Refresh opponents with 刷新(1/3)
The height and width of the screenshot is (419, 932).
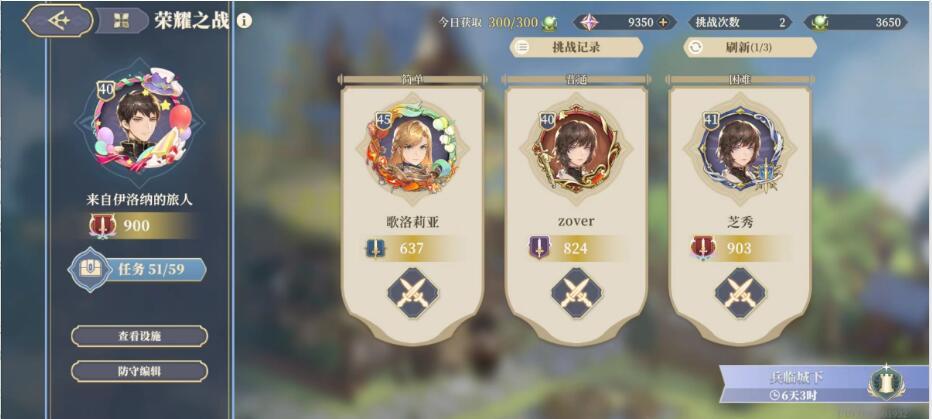[x=750, y=48]
